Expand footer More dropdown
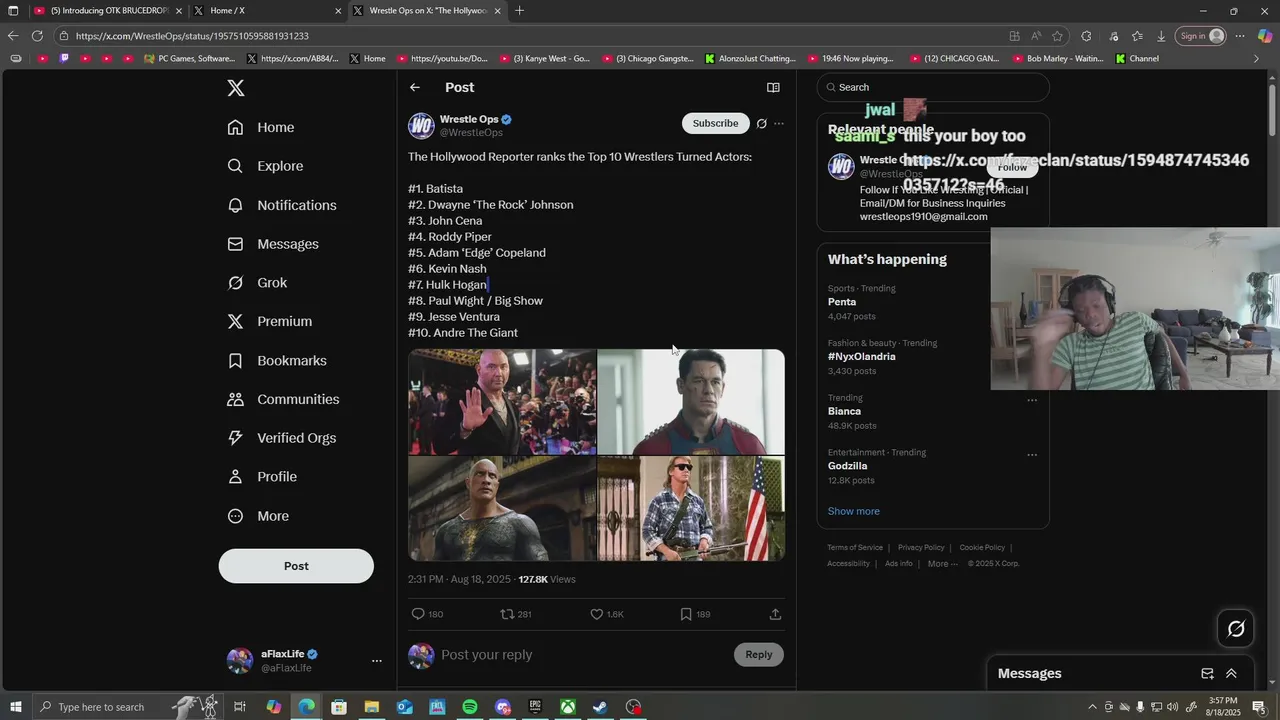This screenshot has width=1280, height=720. (x=942, y=564)
